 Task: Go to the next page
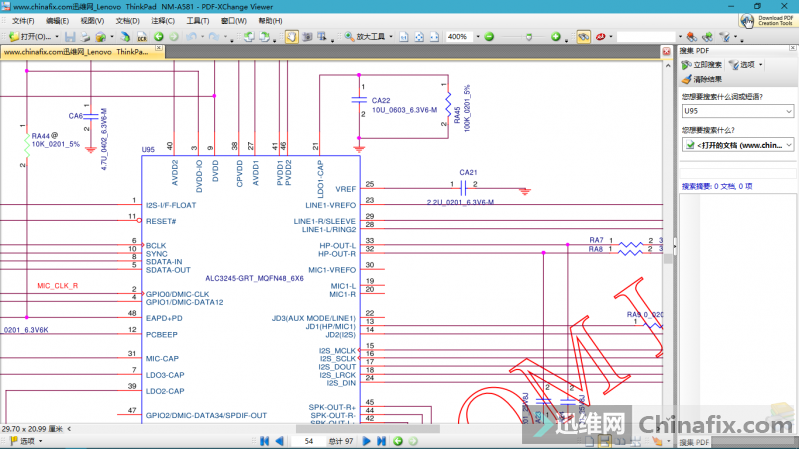(x=368, y=441)
